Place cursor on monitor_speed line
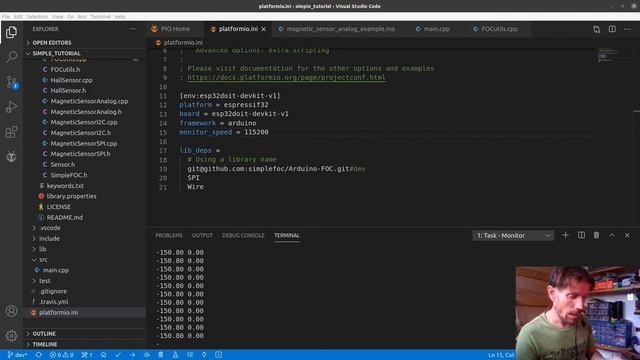The width and height of the screenshot is (640, 360). tap(224, 132)
